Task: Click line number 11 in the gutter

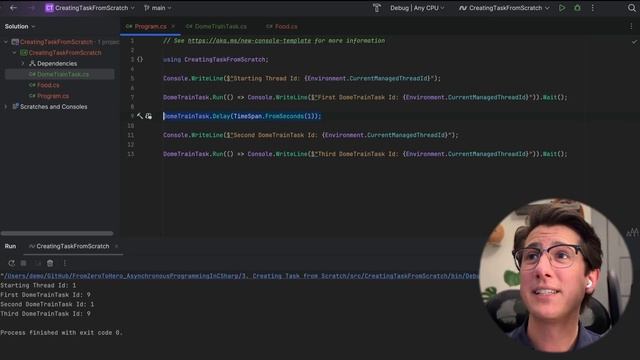Action: coord(131,135)
